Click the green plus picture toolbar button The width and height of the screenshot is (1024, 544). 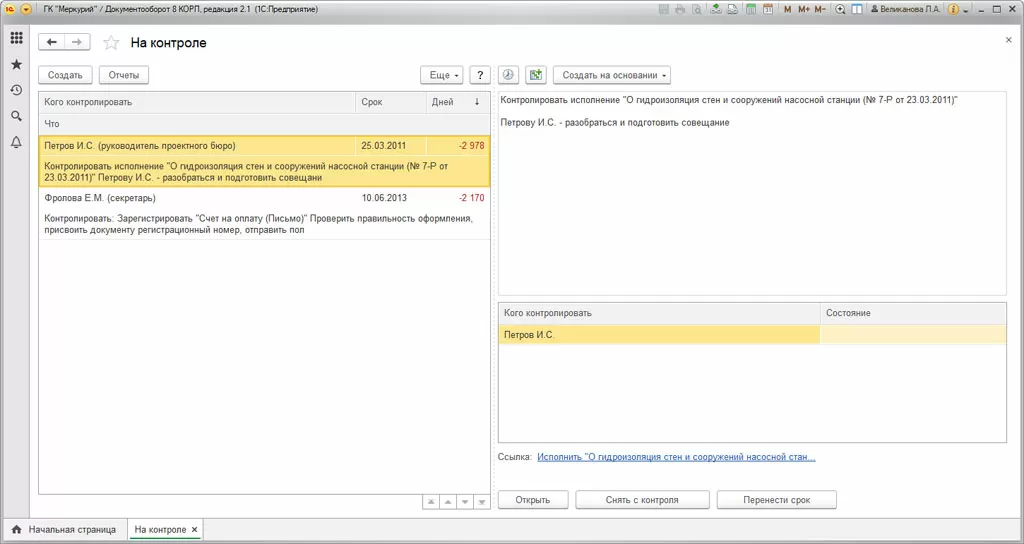(x=536, y=75)
